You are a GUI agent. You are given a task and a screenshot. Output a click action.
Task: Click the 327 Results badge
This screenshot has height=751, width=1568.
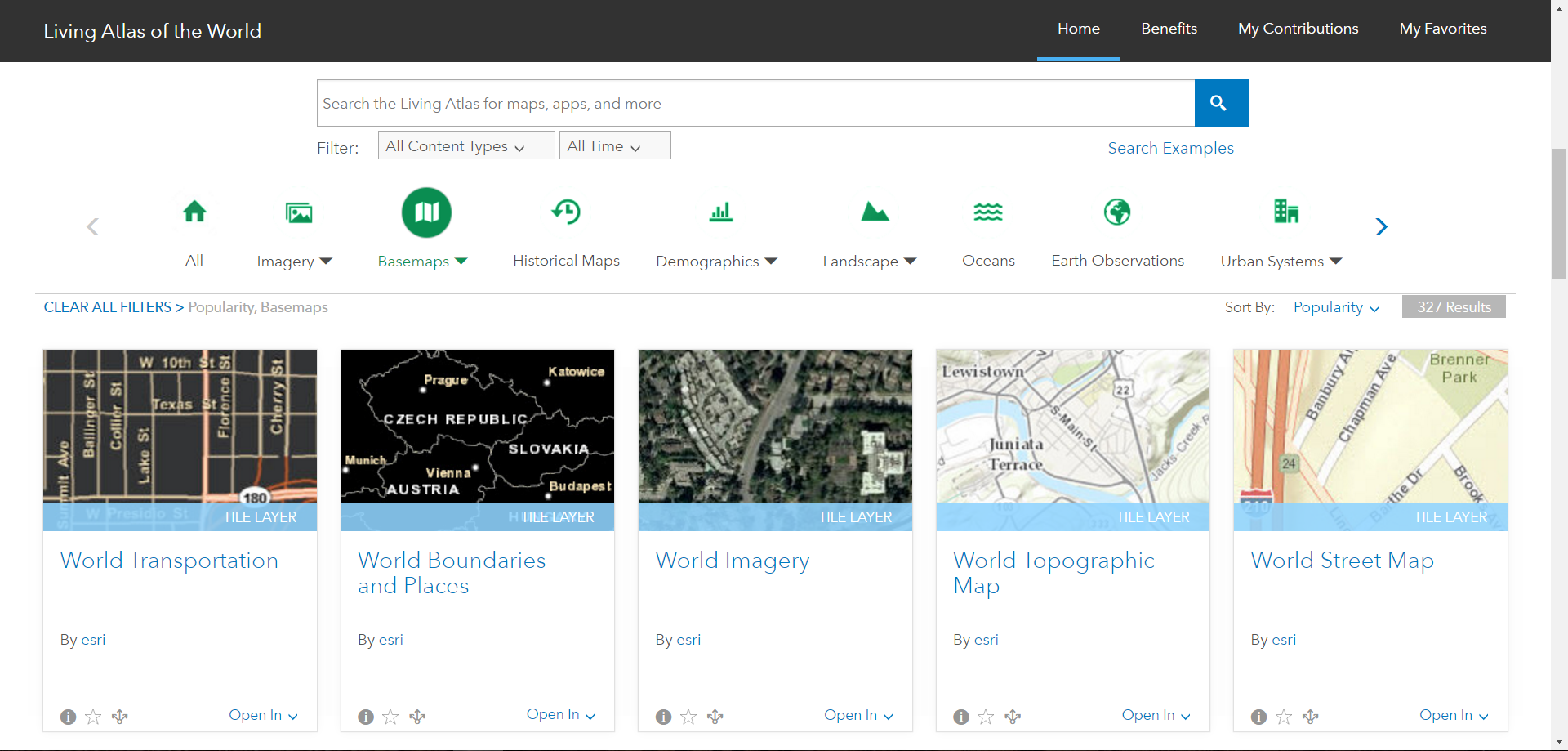pos(1454,307)
